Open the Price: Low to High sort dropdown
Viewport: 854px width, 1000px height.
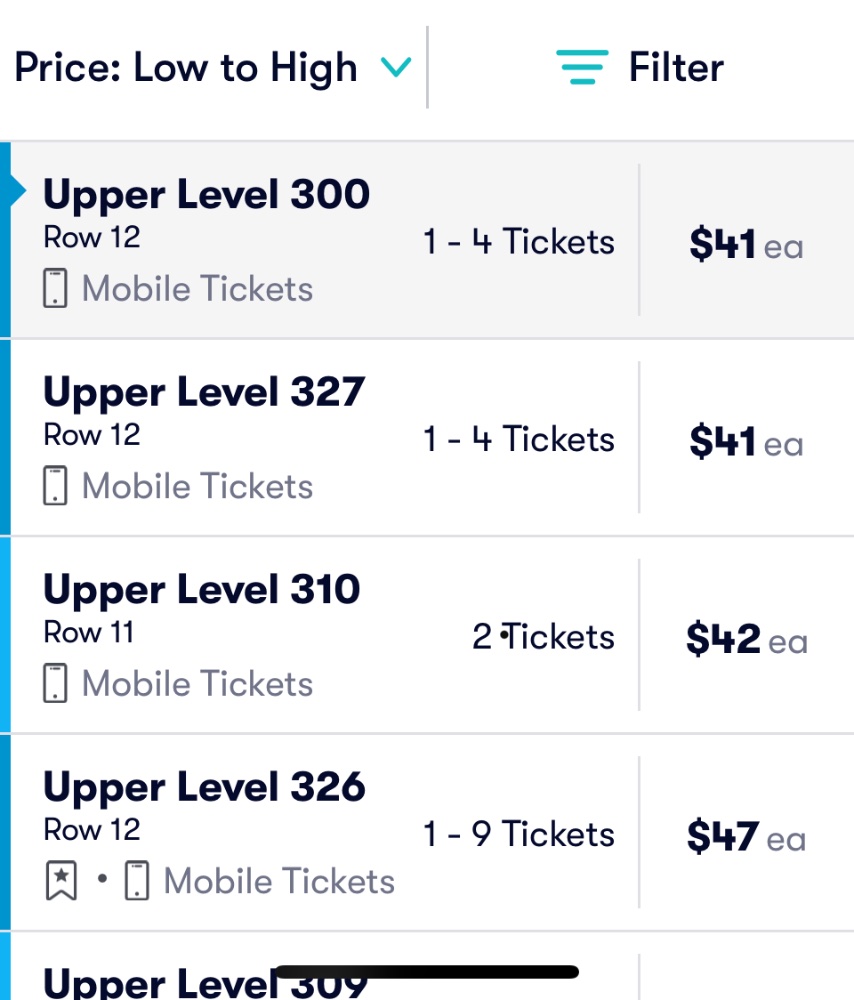213,68
